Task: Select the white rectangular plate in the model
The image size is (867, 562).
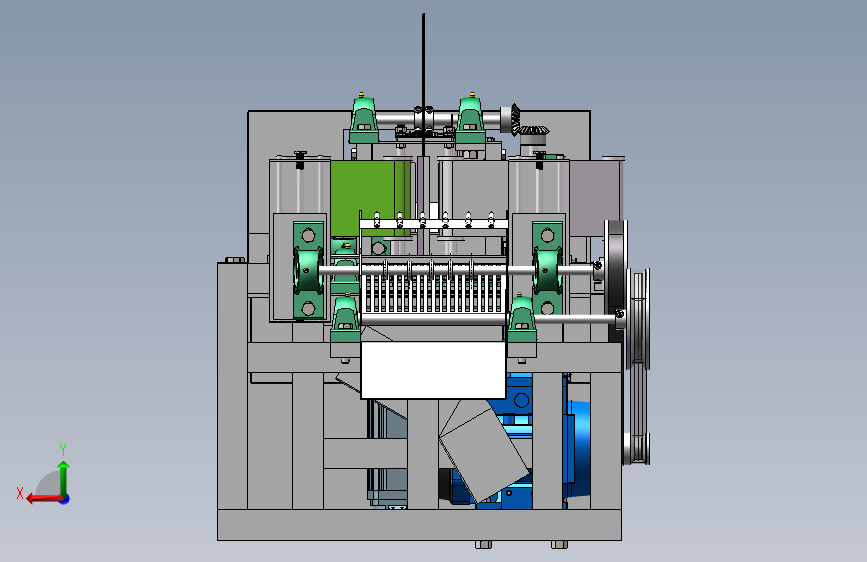Action: point(433,370)
